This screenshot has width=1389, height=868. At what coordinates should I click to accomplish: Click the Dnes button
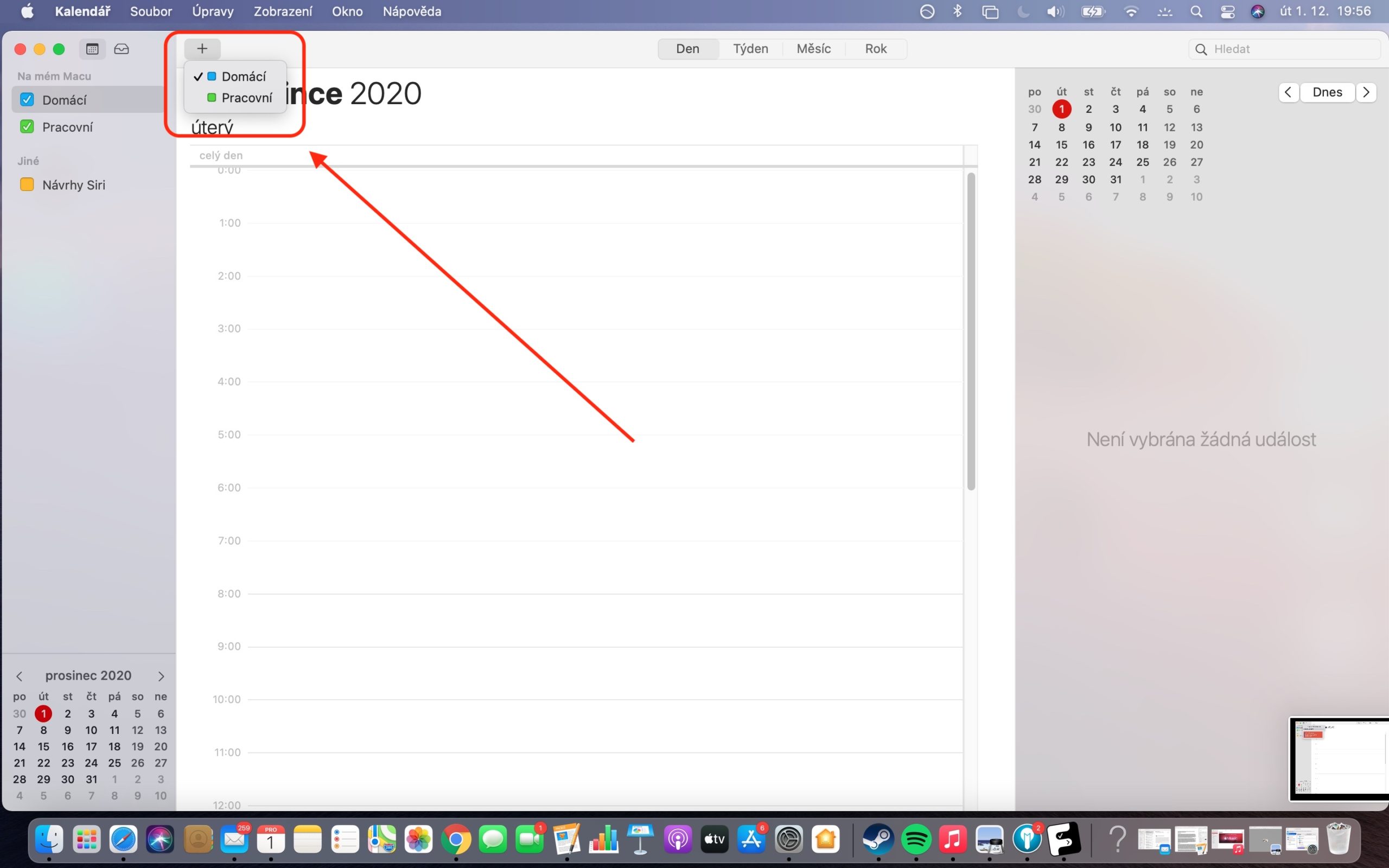click(1327, 92)
